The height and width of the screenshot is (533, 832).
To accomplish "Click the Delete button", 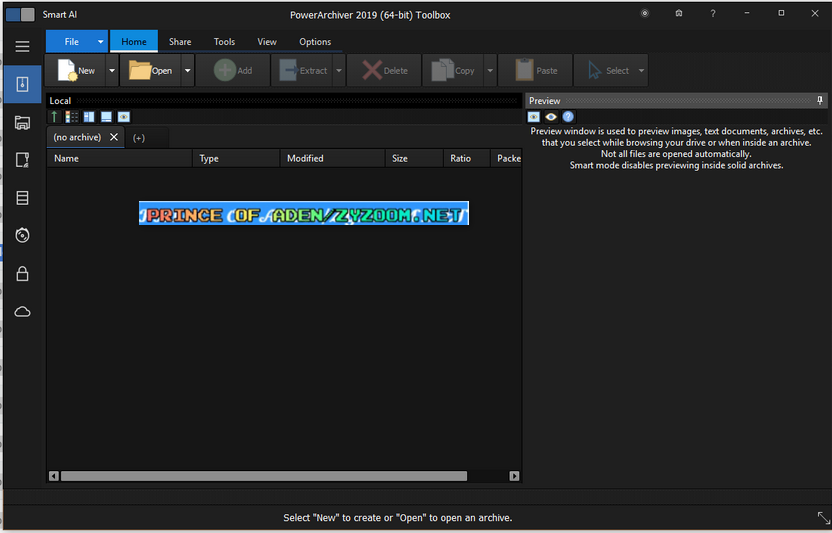I will pyautogui.click(x=384, y=70).
